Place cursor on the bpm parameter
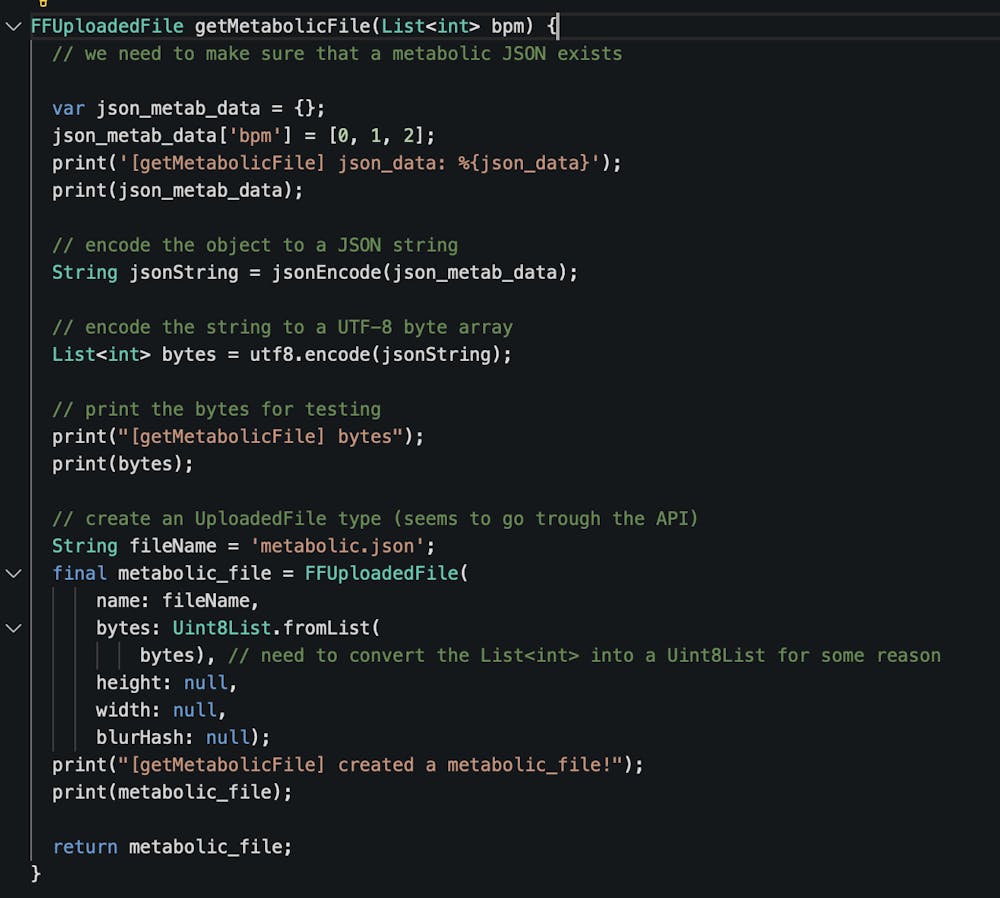1000x898 pixels. click(507, 26)
